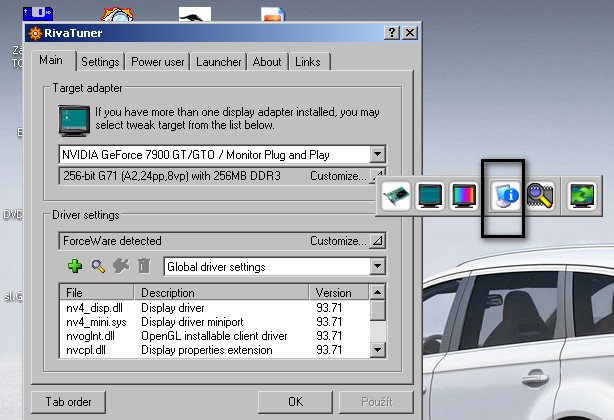Open the color spectrum monitor icon

(x=464, y=195)
